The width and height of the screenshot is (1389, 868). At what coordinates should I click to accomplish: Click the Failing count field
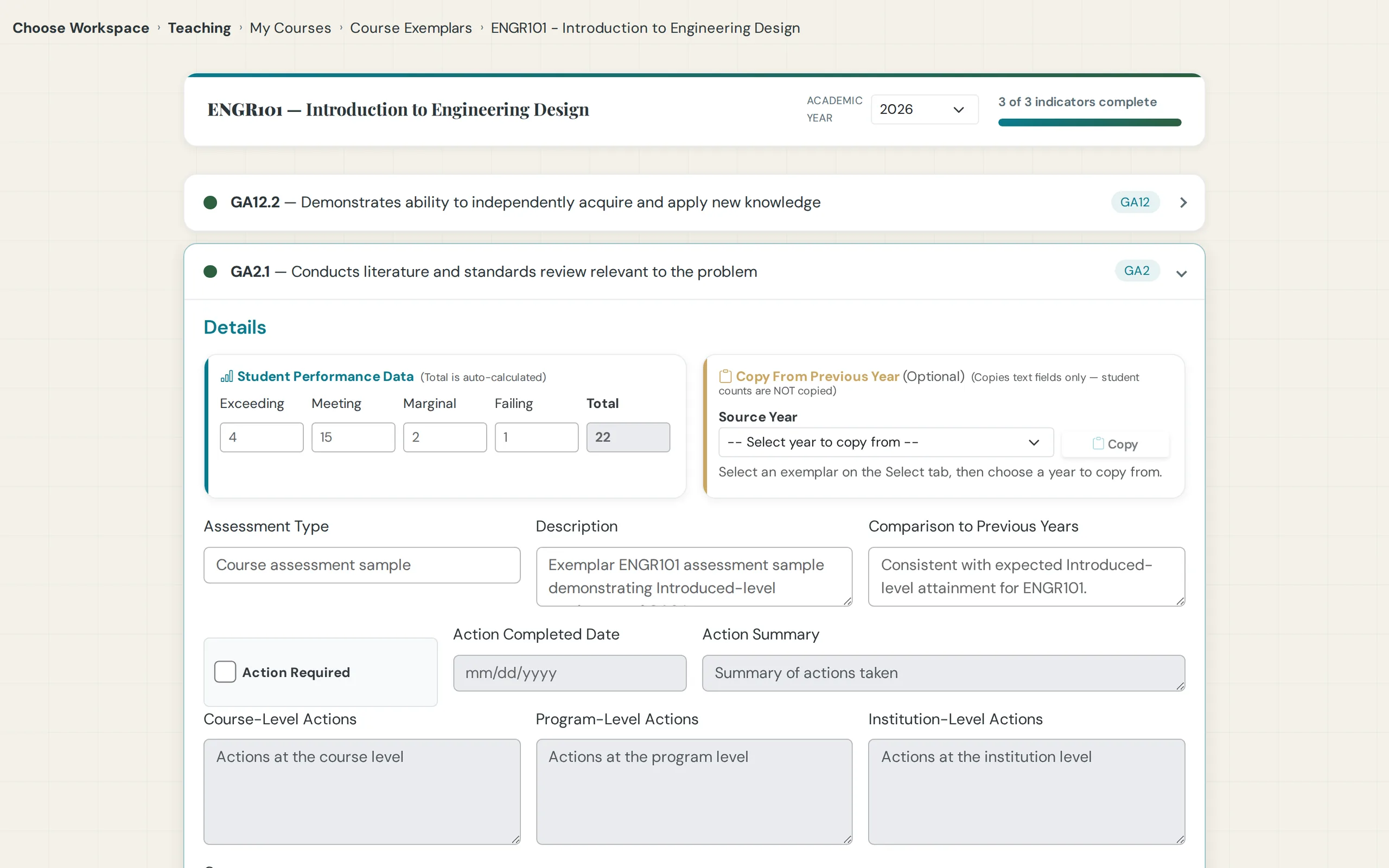click(x=537, y=437)
